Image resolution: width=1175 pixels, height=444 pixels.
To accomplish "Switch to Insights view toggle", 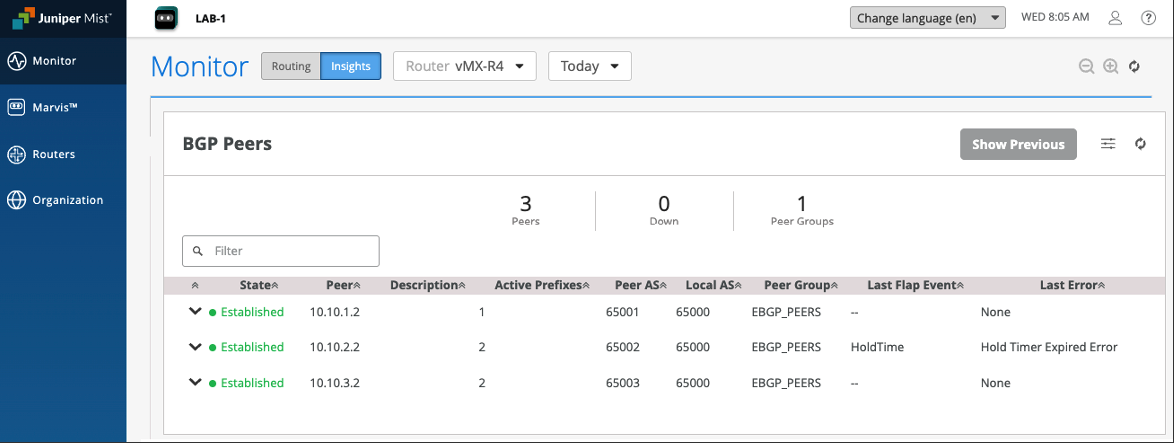I will [x=351, y=67].
